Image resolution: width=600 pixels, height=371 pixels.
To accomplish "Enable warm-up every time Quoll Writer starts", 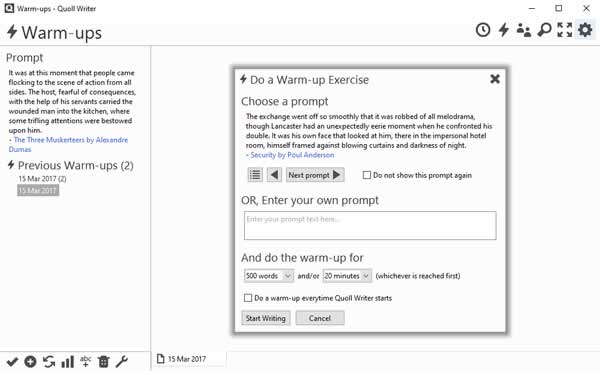I will 248,298.
